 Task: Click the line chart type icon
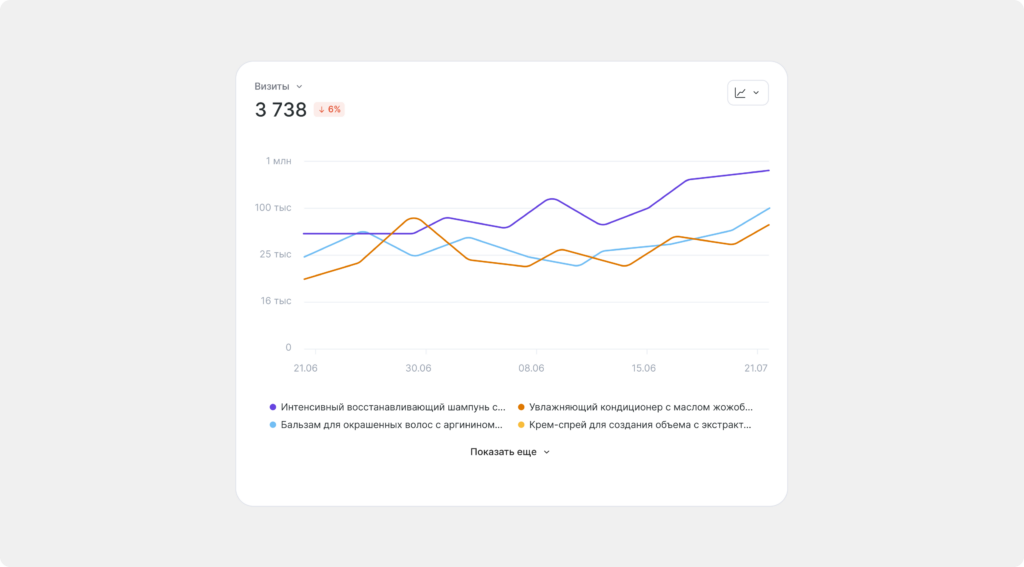click(x=740, y=93)
